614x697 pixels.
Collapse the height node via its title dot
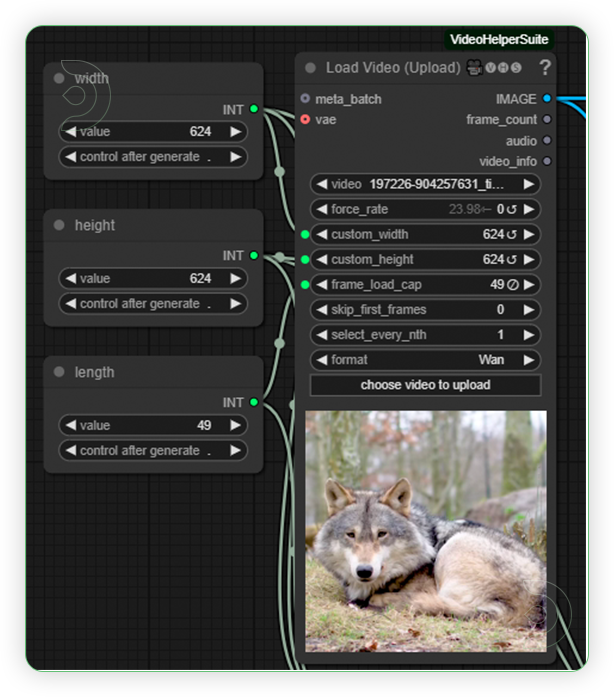pos(59,225)
